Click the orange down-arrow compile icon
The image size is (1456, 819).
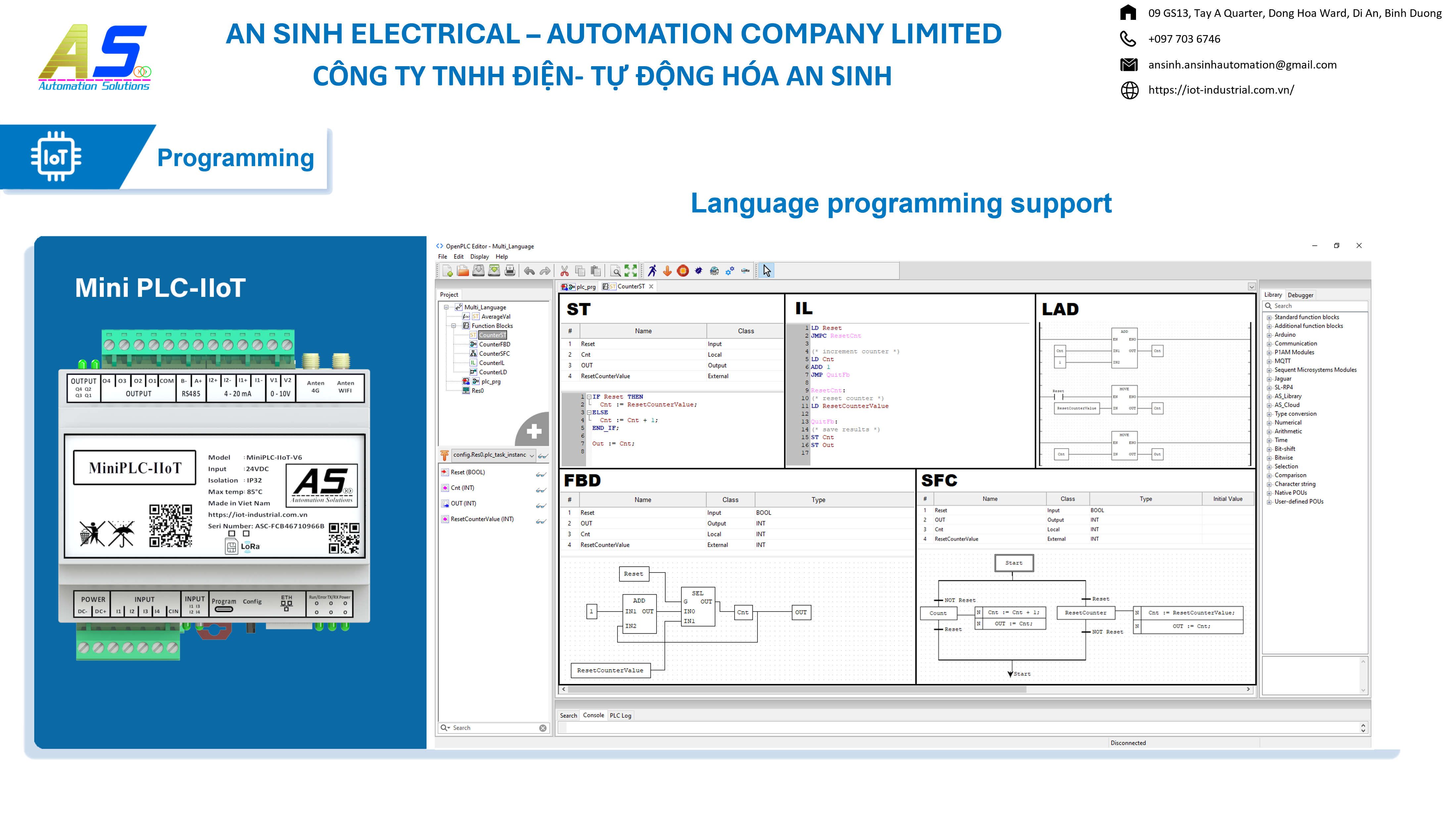667,271
